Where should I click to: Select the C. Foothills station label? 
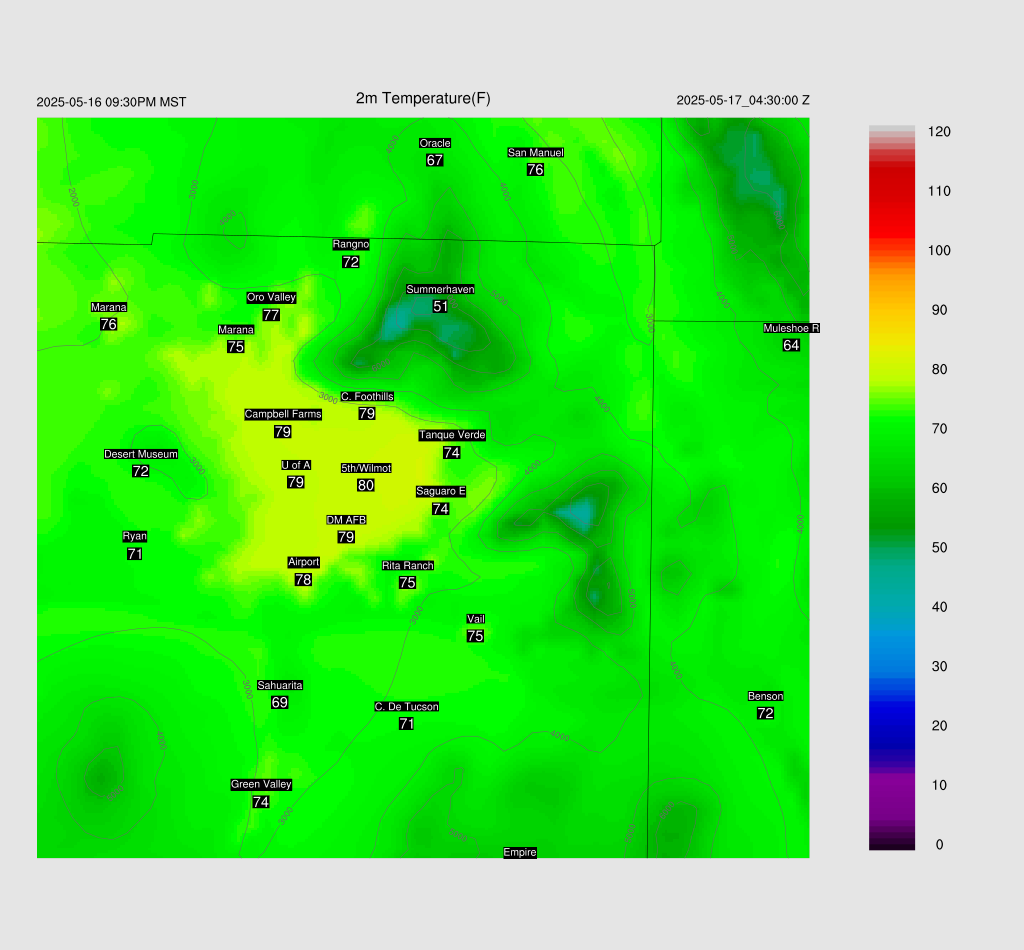(367, 396)
